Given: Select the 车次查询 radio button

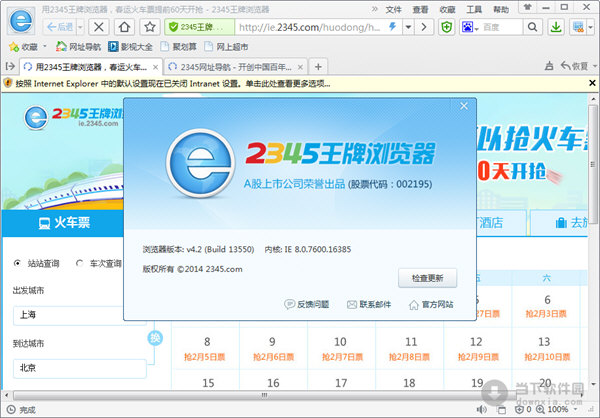Looking at the screenshot, I should (80, 263).
